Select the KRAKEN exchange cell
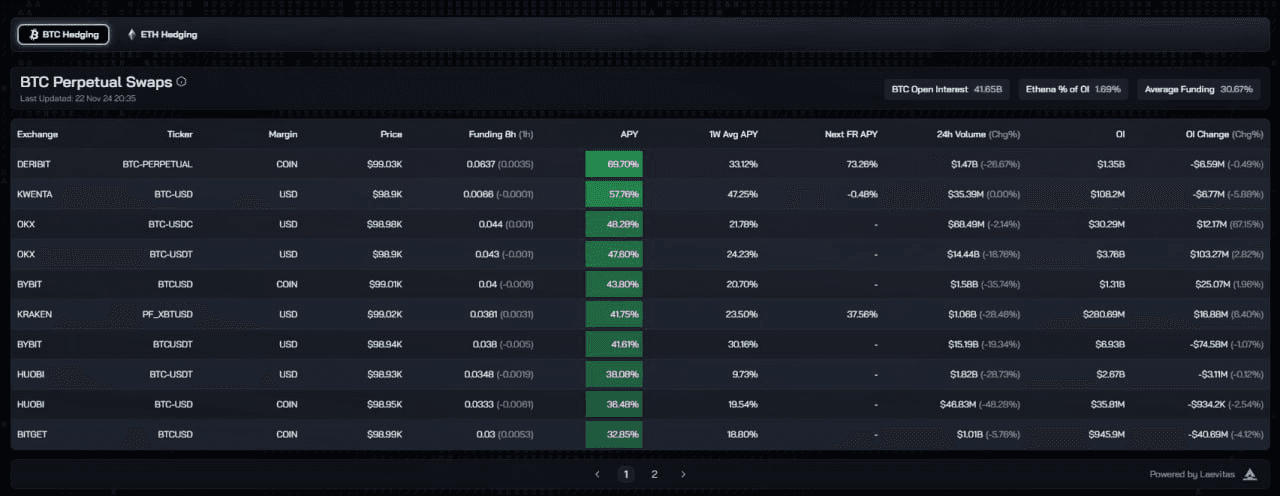 [34, 314]
